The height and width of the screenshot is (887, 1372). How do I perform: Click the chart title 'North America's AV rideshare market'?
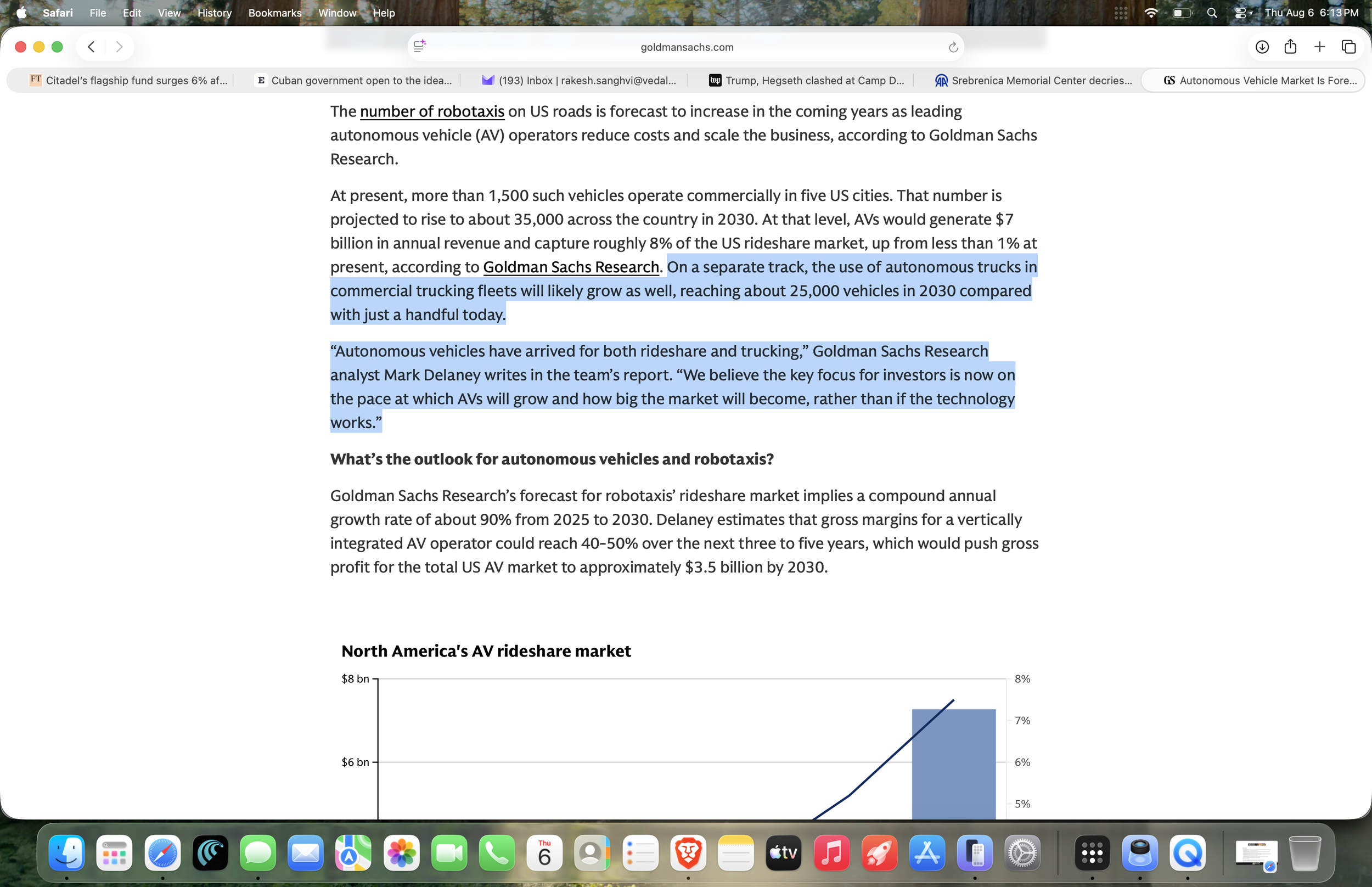[x=486, y=651]
